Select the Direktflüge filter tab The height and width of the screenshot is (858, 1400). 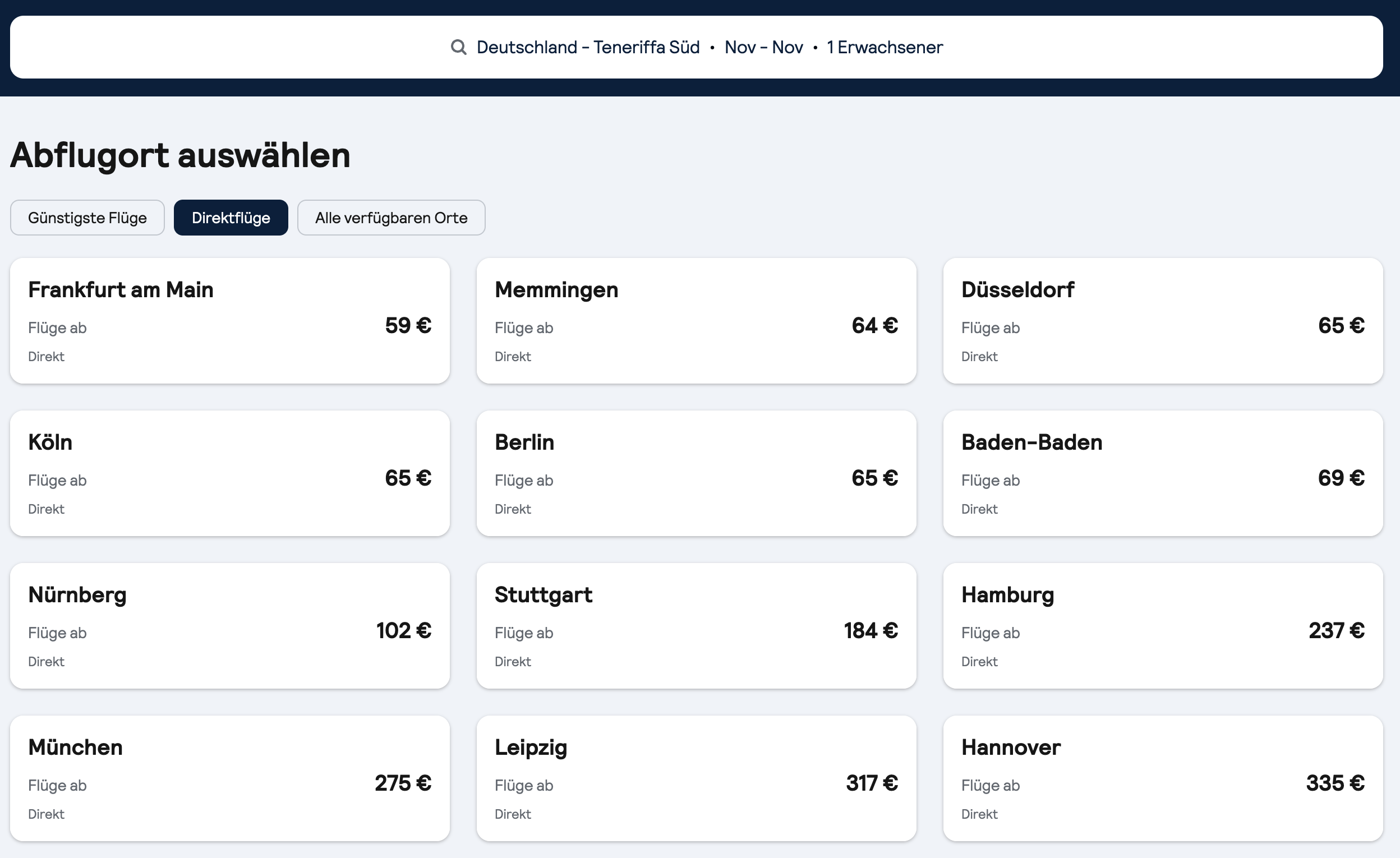pyautogui.click(x=231, y=218)
